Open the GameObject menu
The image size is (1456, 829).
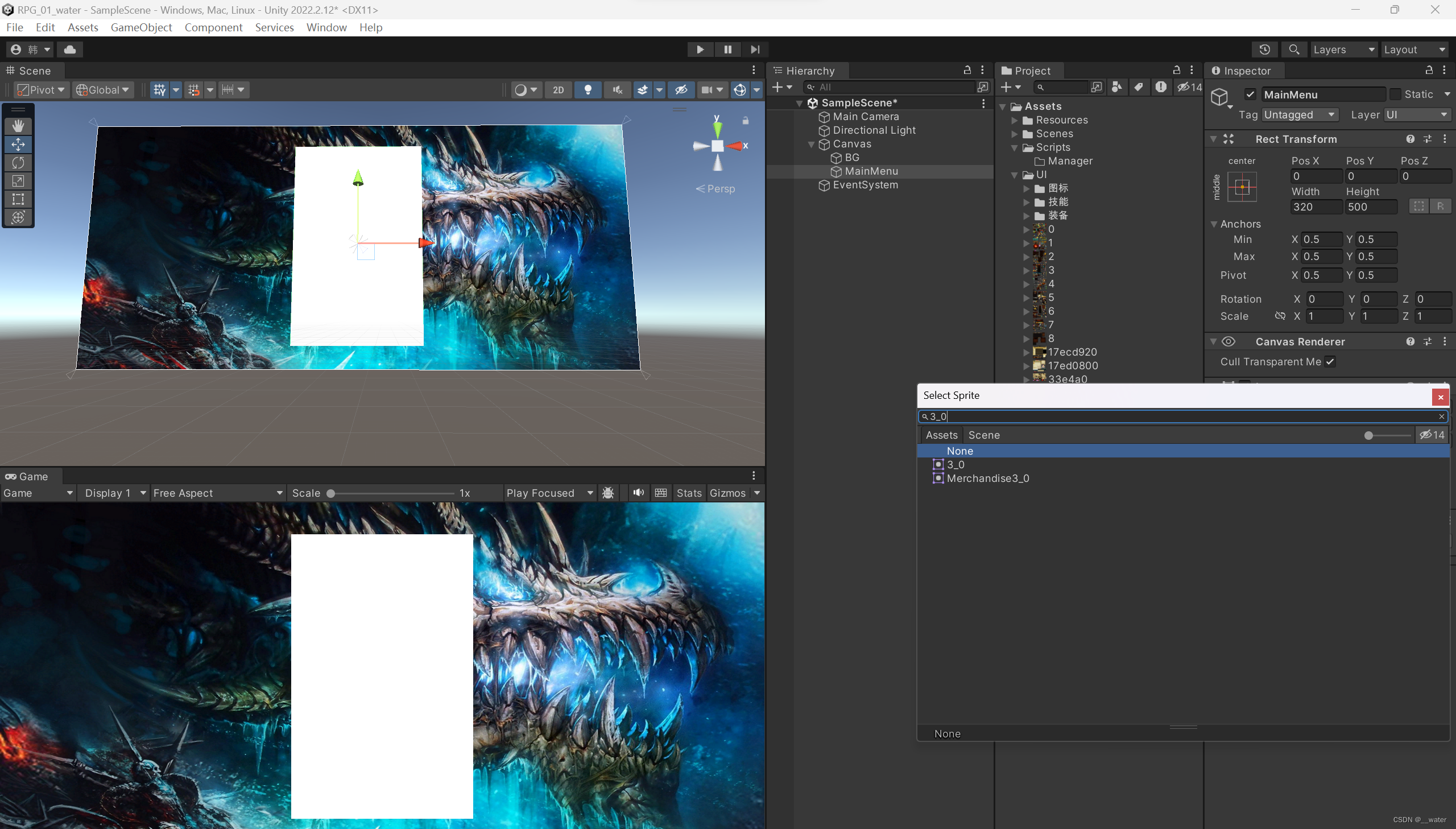pyautogui.click(x=141, y=27)
